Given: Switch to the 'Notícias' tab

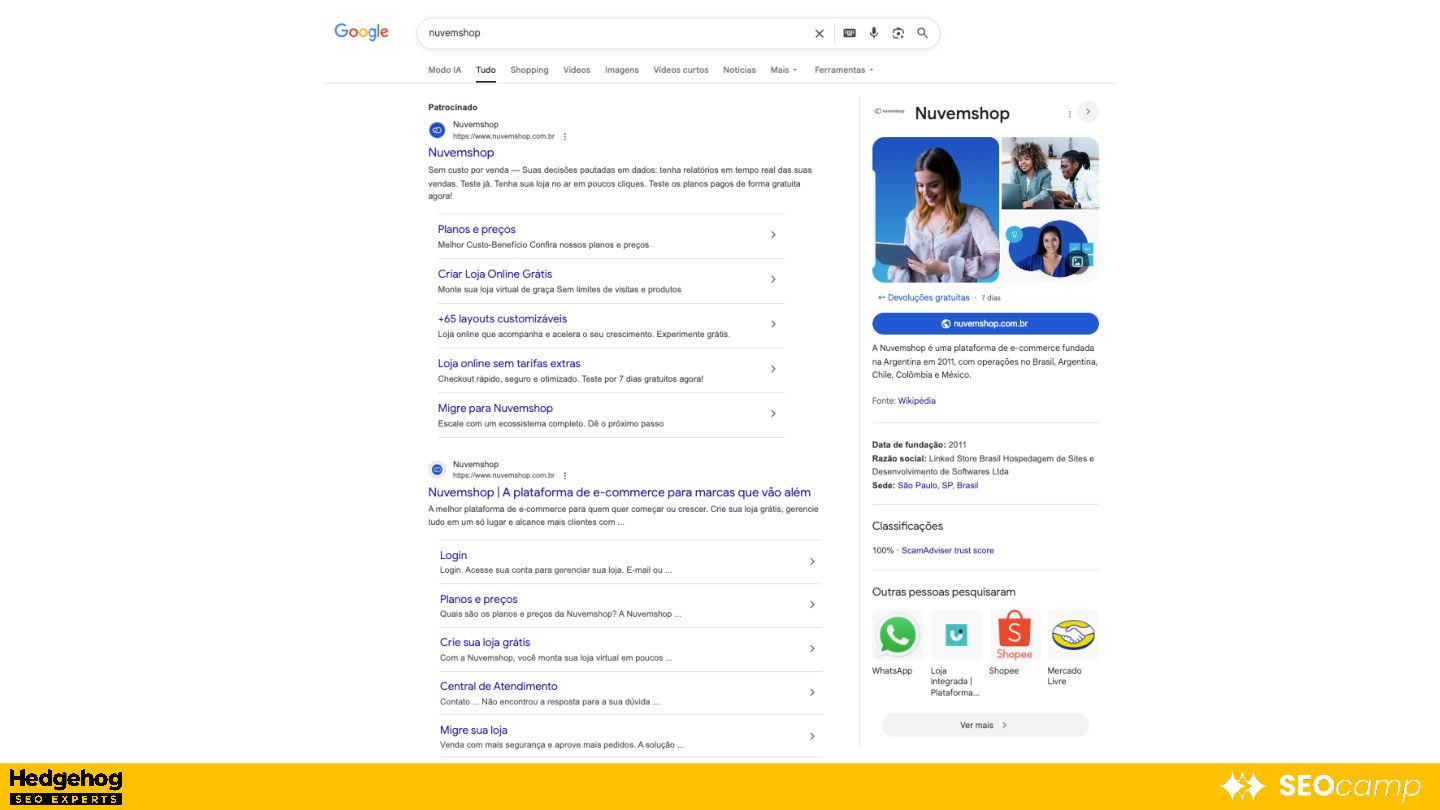Looking at the screenshot, I should 740,70.
